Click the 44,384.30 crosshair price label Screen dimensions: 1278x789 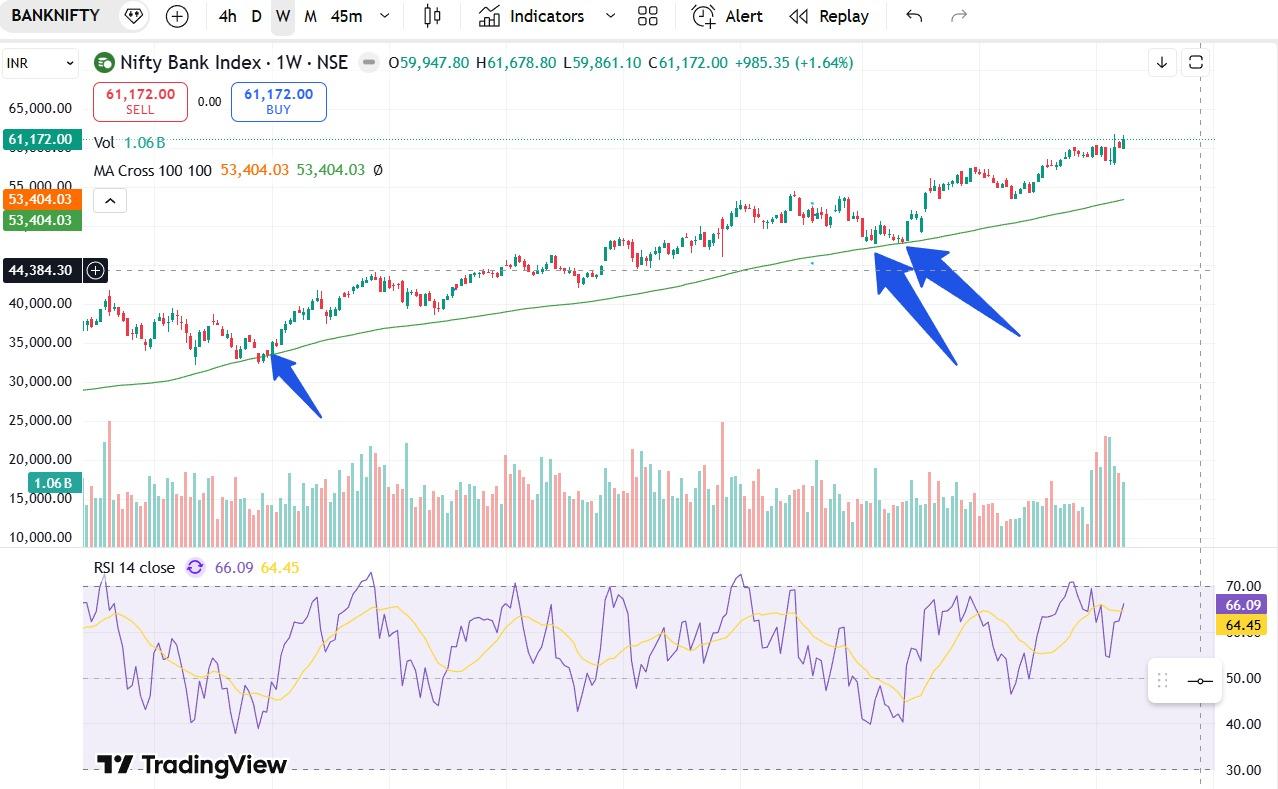(41, 270)
